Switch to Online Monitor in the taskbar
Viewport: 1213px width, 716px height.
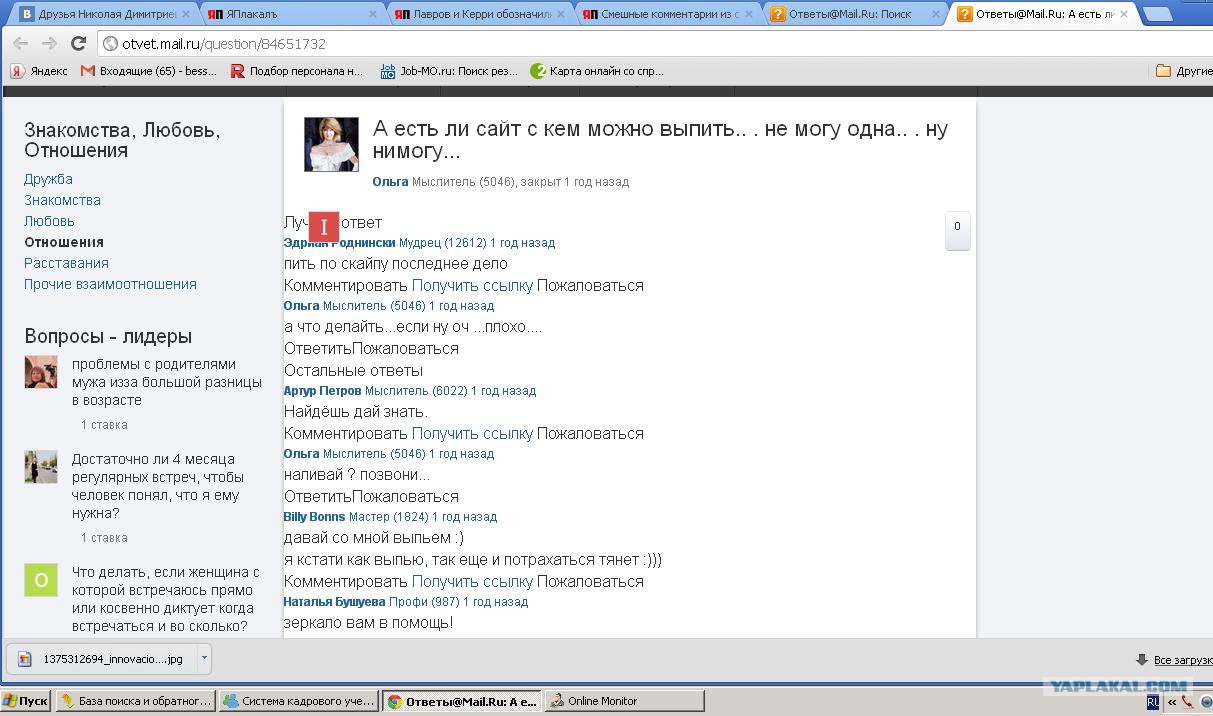point(601,701)
